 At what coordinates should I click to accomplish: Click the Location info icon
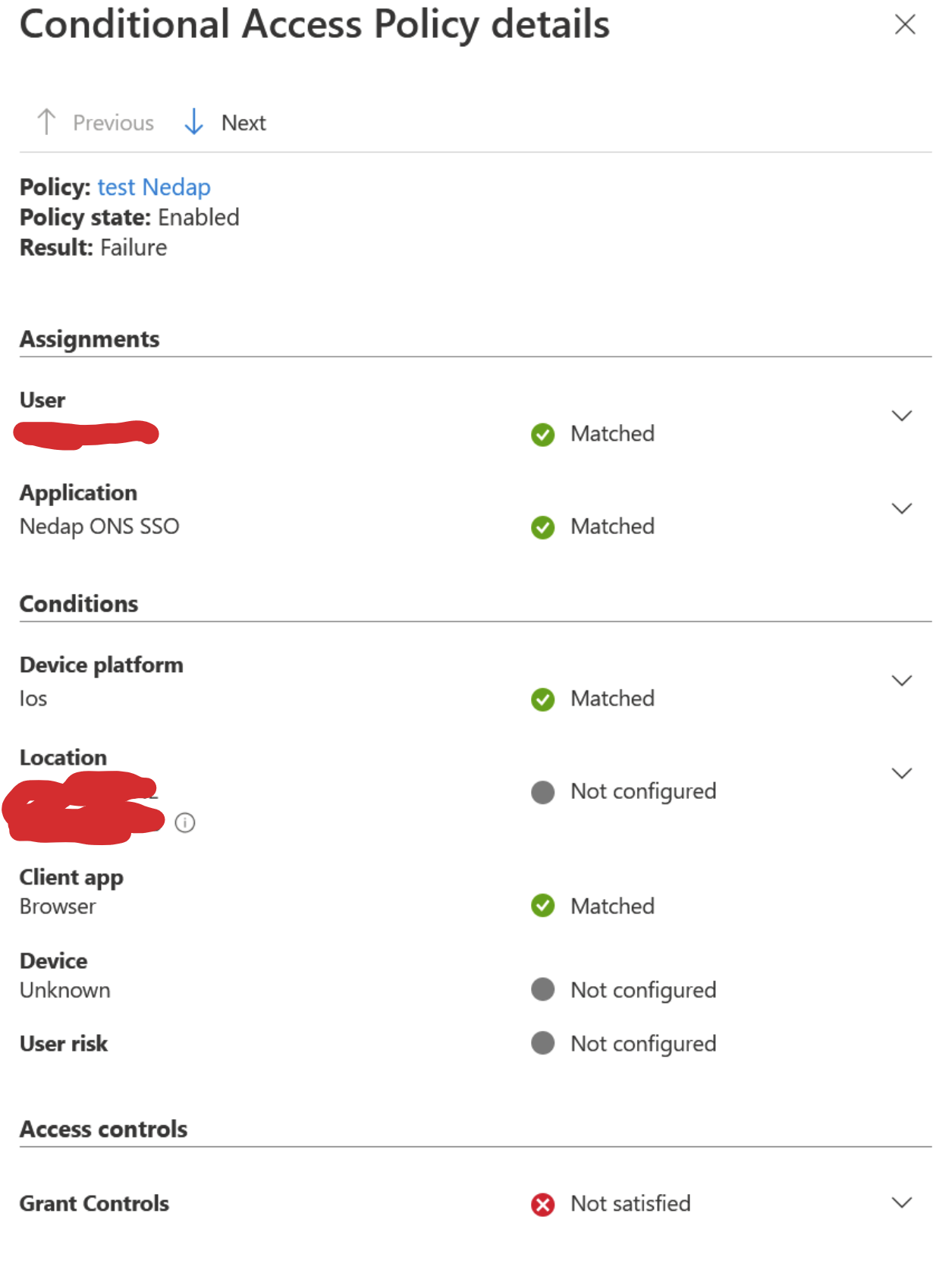click(185, 822)
